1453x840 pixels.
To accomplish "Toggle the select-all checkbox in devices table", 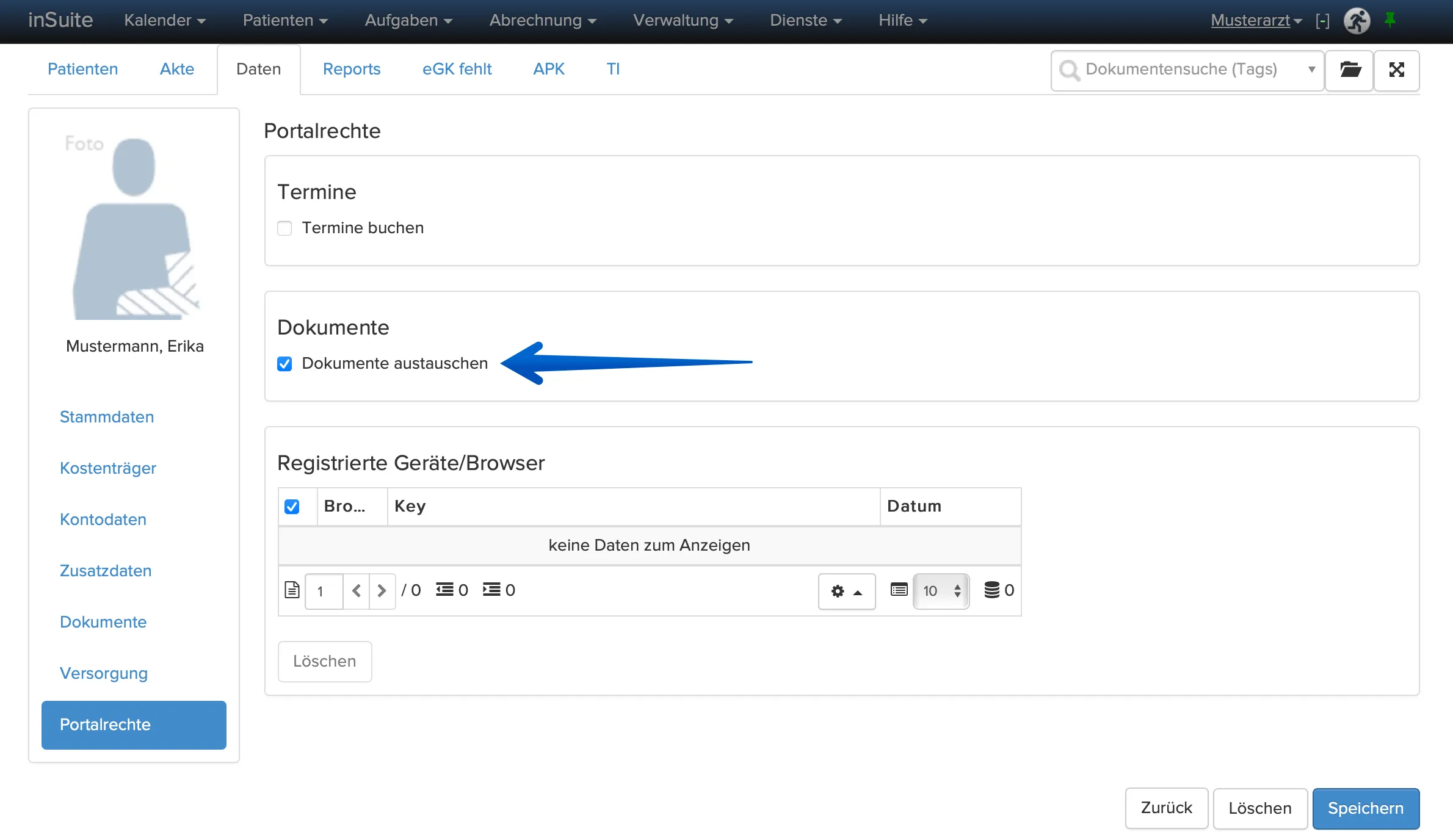I will coord(292,507).
